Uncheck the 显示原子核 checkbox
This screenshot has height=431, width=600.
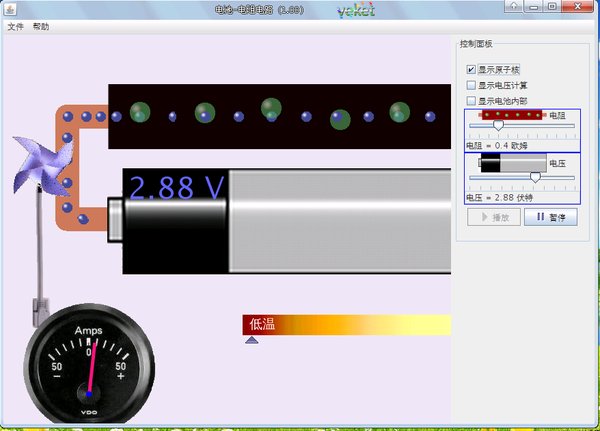(472, 70)
